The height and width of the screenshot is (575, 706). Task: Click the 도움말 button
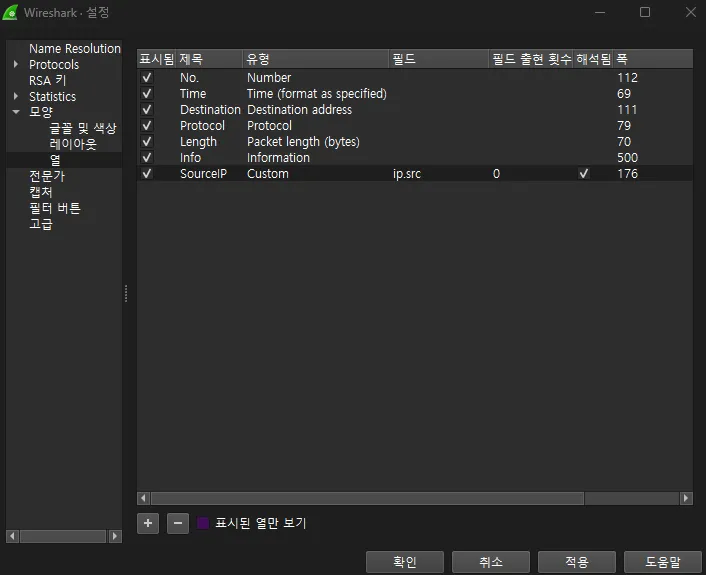[x=663, y=562]
